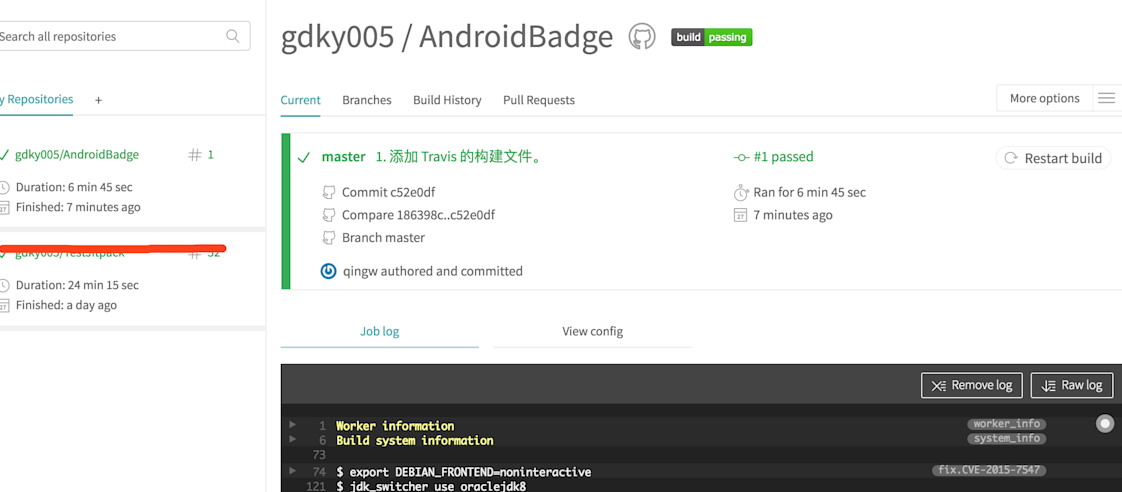This screenshot has width=1122, height=492.
Task: Click the round follow-log indicator in log
Action: pos(1106,424)
